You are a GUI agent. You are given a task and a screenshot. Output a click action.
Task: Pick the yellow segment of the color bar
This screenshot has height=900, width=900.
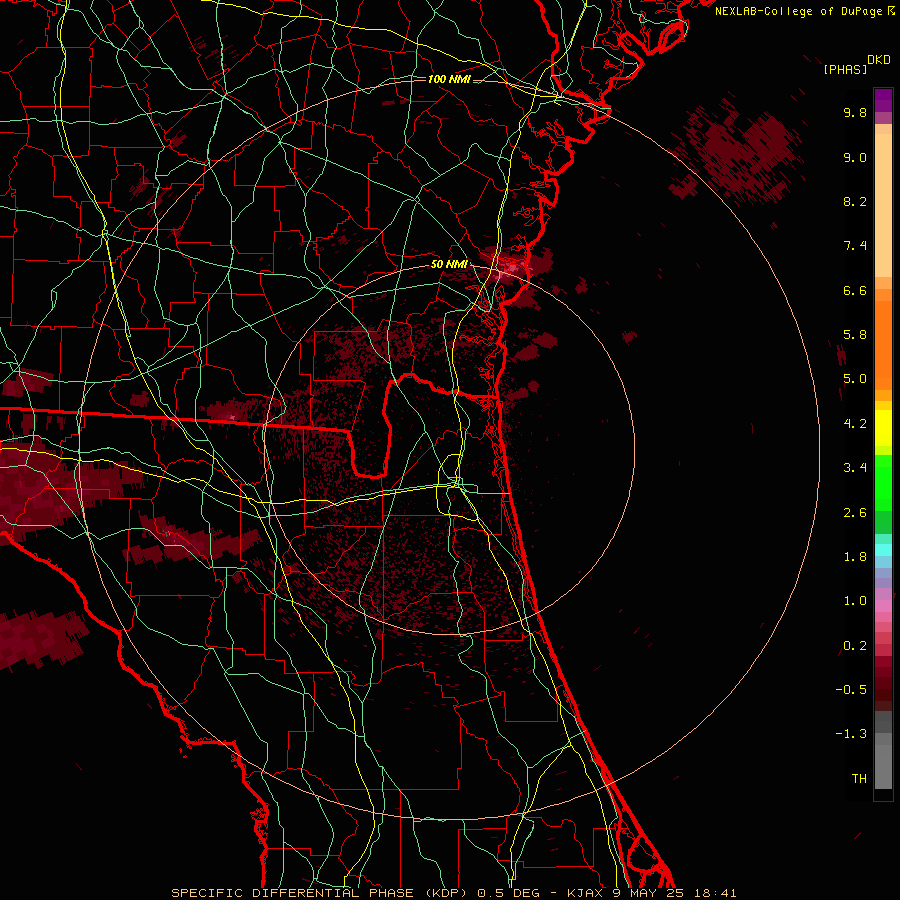click(x=883, y=428)
